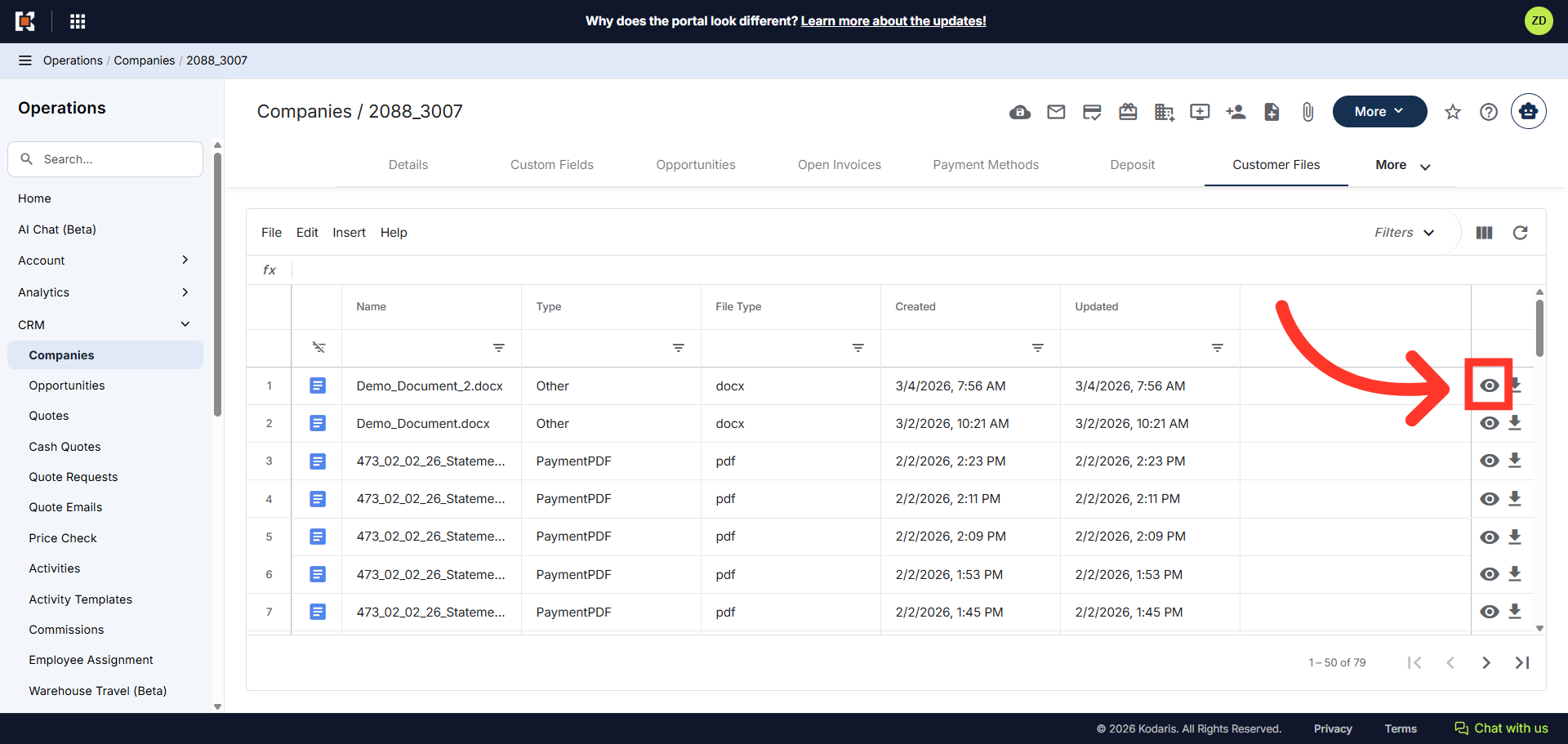Refresh the customer files grid
1568x744 pixels.
click(1520, 233)
